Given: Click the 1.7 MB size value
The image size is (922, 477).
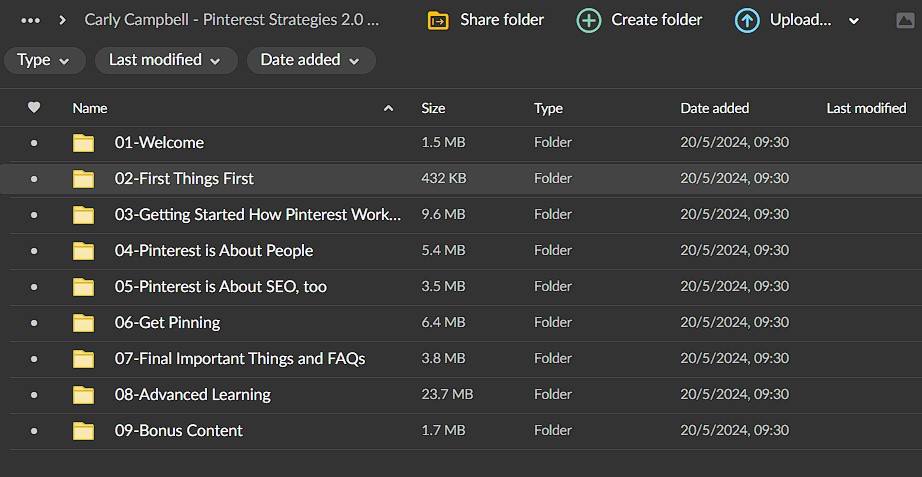Looking at the screenshot, I should click(443, 431).
